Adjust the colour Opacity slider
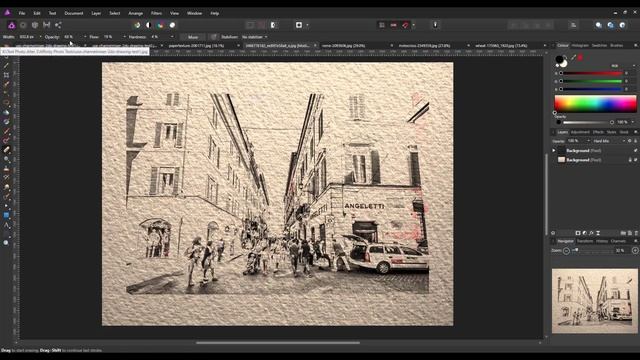640x360 pixels. [588, 122]
